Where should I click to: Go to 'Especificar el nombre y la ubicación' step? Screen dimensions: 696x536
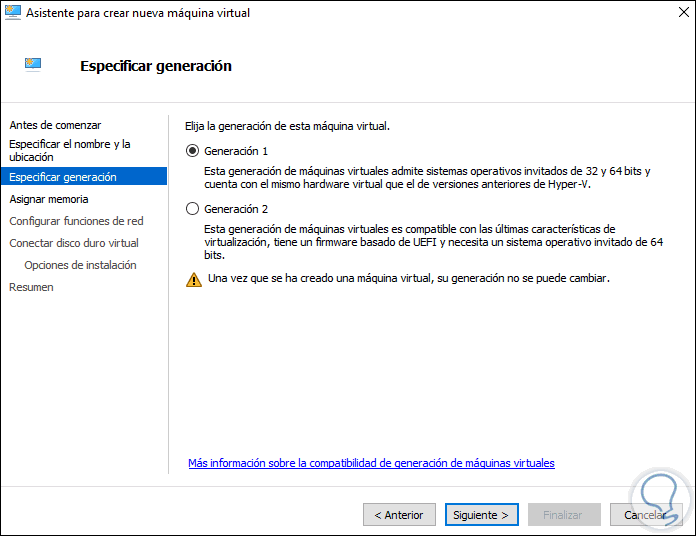tap(70, 151)
